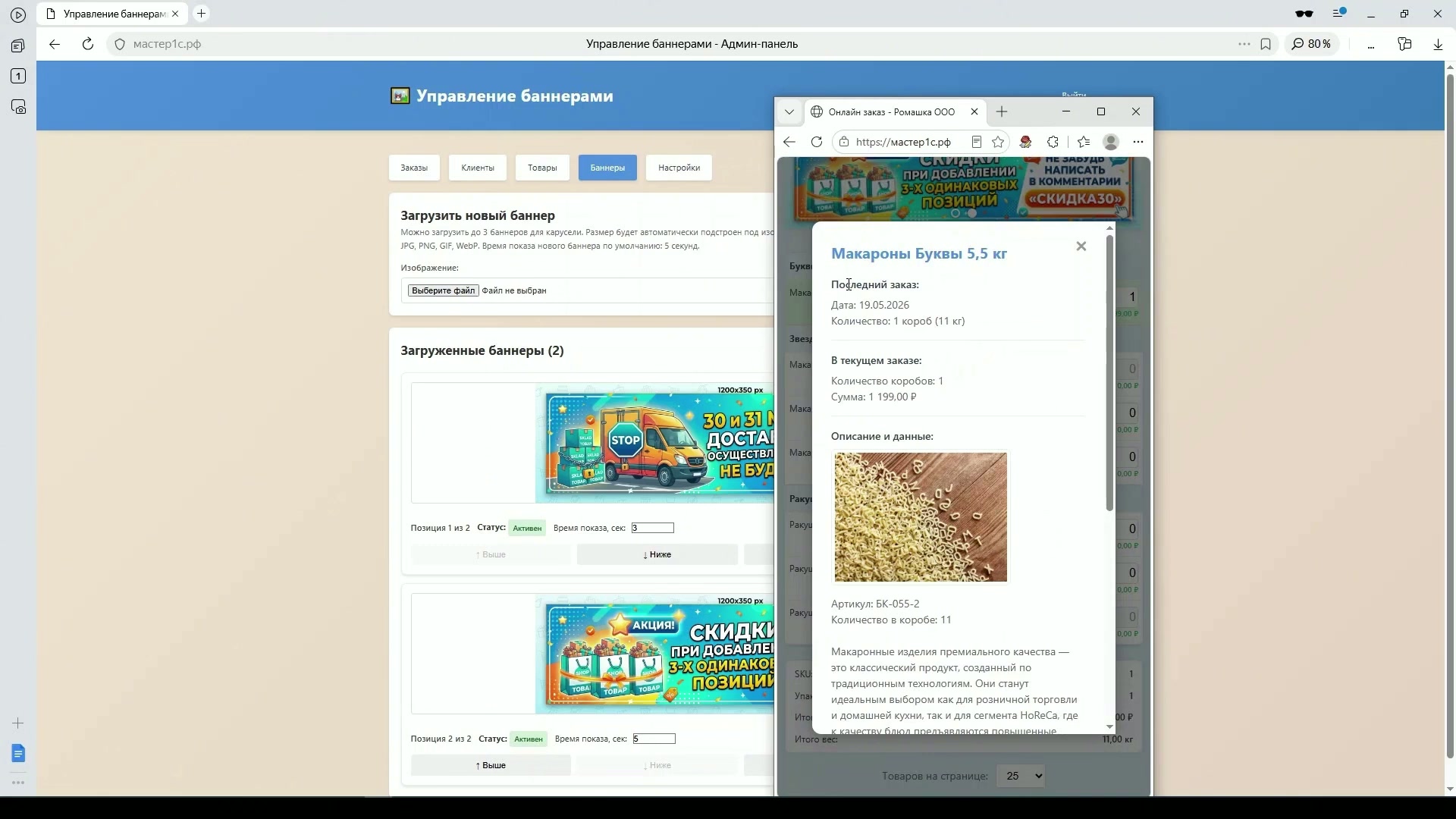This screenshot has width=1456, height=819.
Task: Click the 80% zoom indicator
Action: tap(1312, 44)
